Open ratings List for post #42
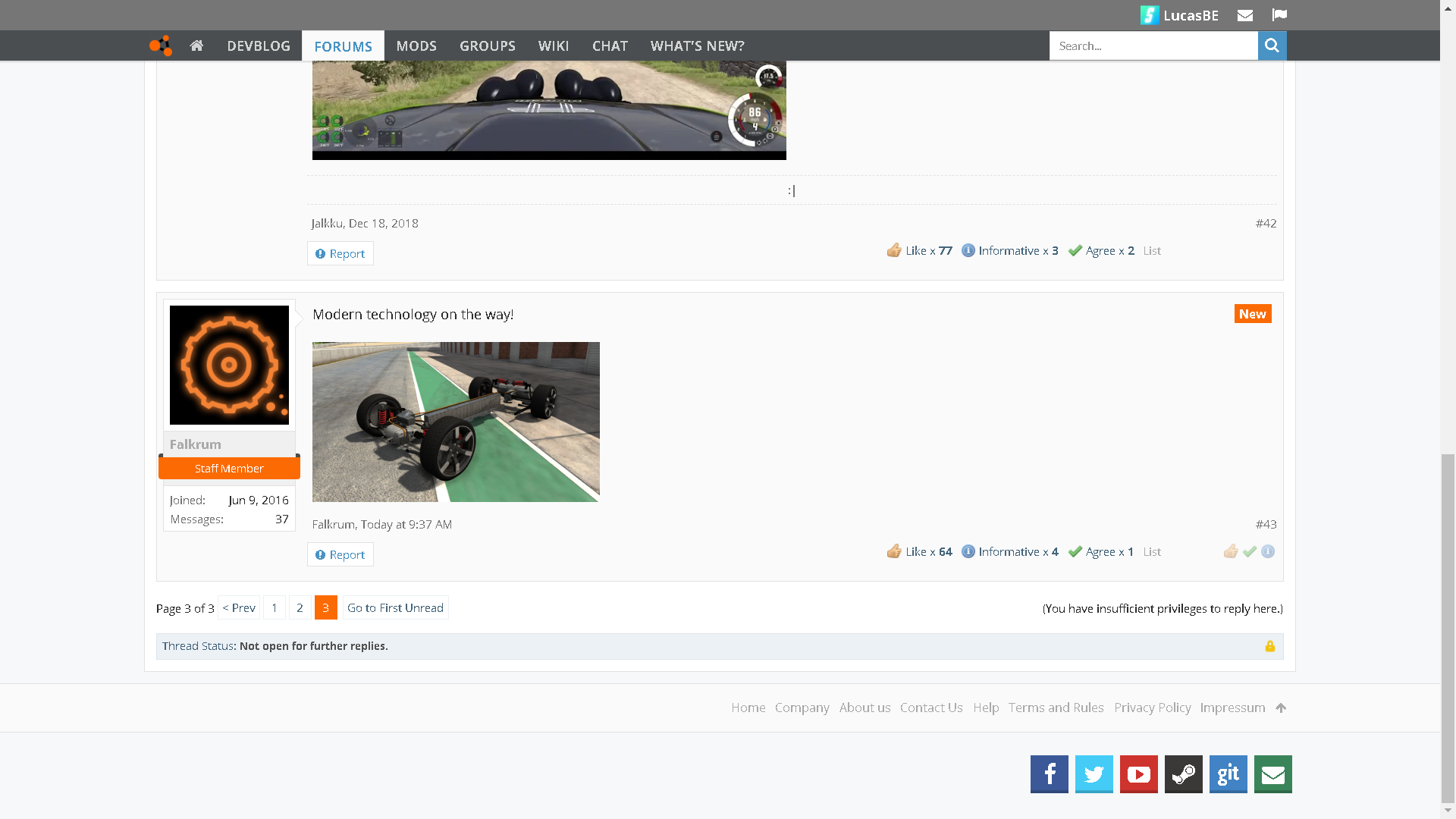This screenshot has width=1456, height=819. [1152, 250]
